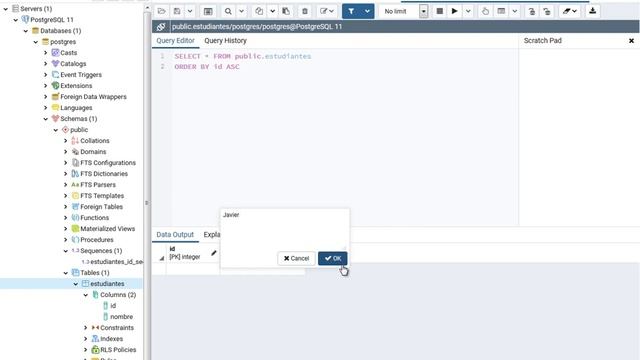Image resolution: width=640 pixels, height=360 pixels.
Task: Open the find options dropdown arrow
Action: (241, 11)
